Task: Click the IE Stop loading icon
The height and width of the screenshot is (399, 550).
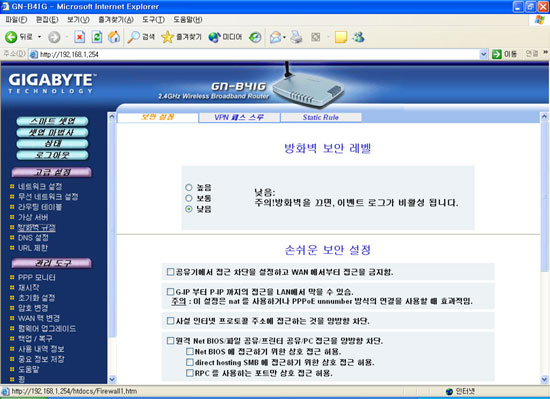Action: [x=80, y=37]
